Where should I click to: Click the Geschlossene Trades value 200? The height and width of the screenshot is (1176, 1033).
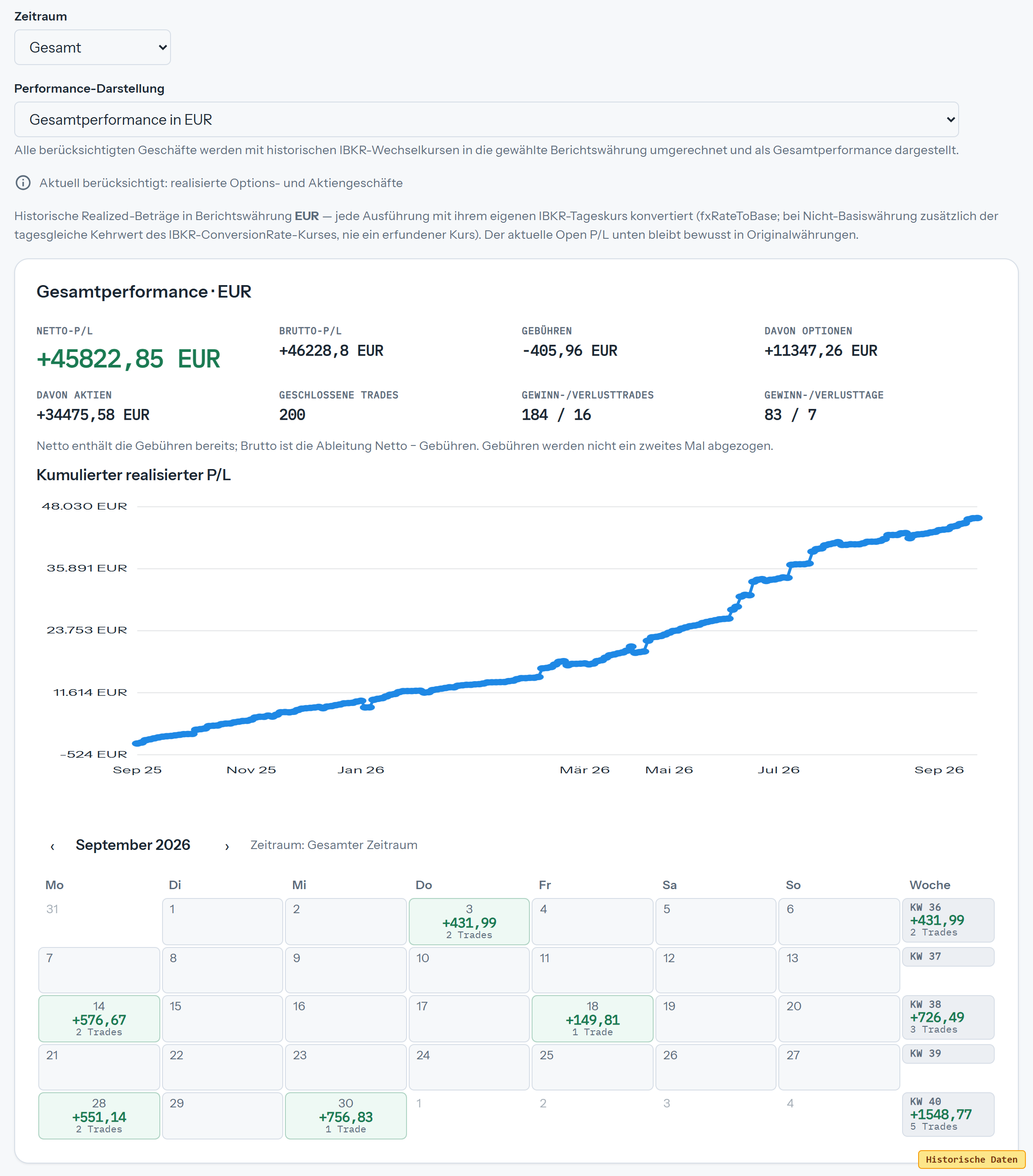pyautogui.click(x=292, y=414)
